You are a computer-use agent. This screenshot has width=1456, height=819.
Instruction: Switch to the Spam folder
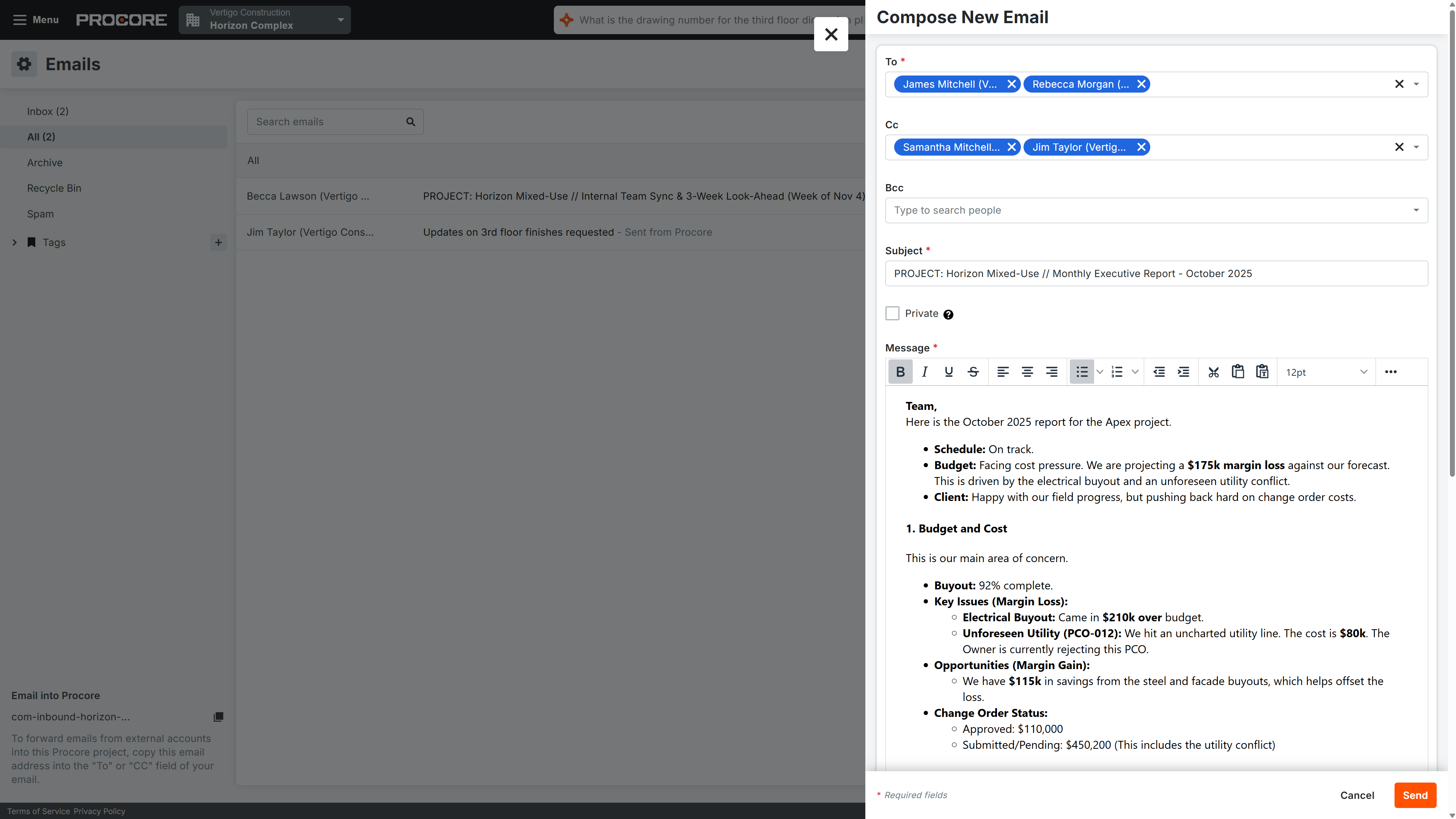40,214
